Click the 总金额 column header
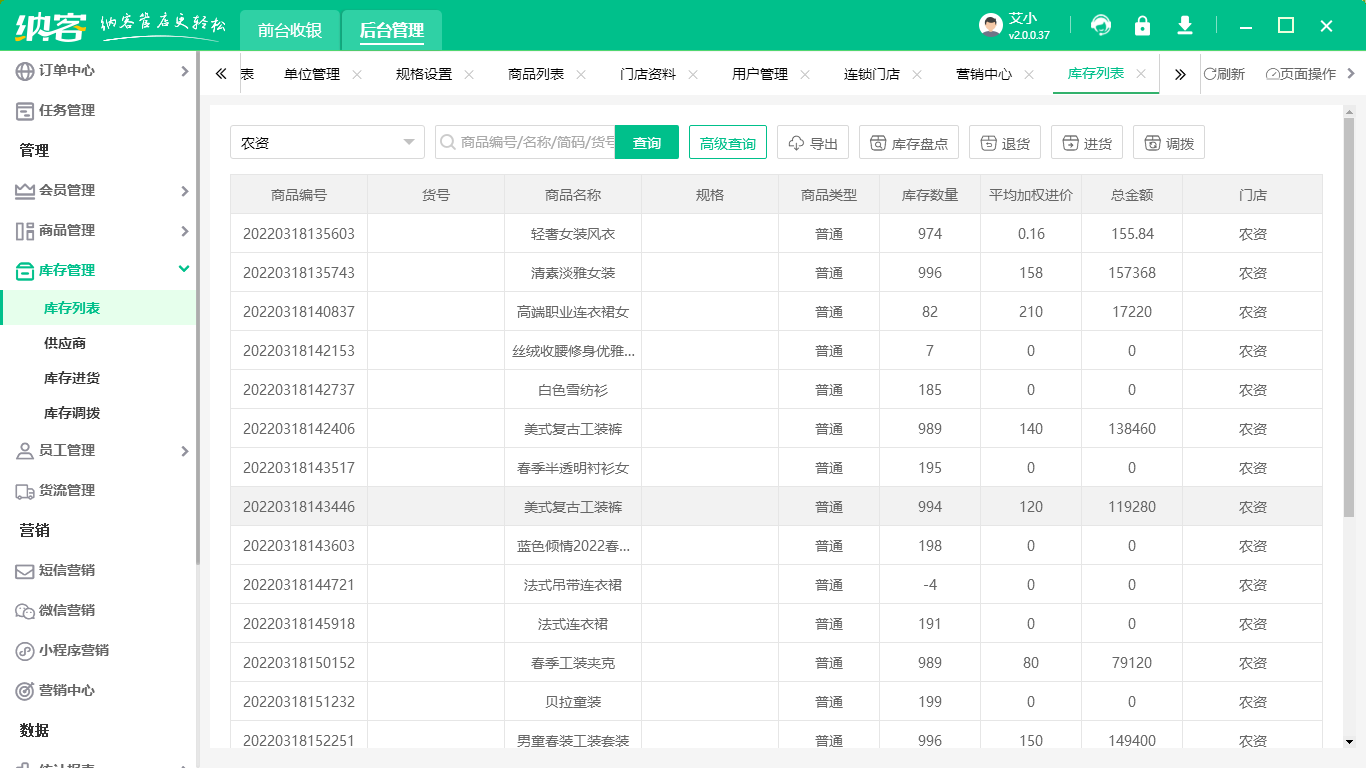The image size is (1366, 768). (1132, 194)
